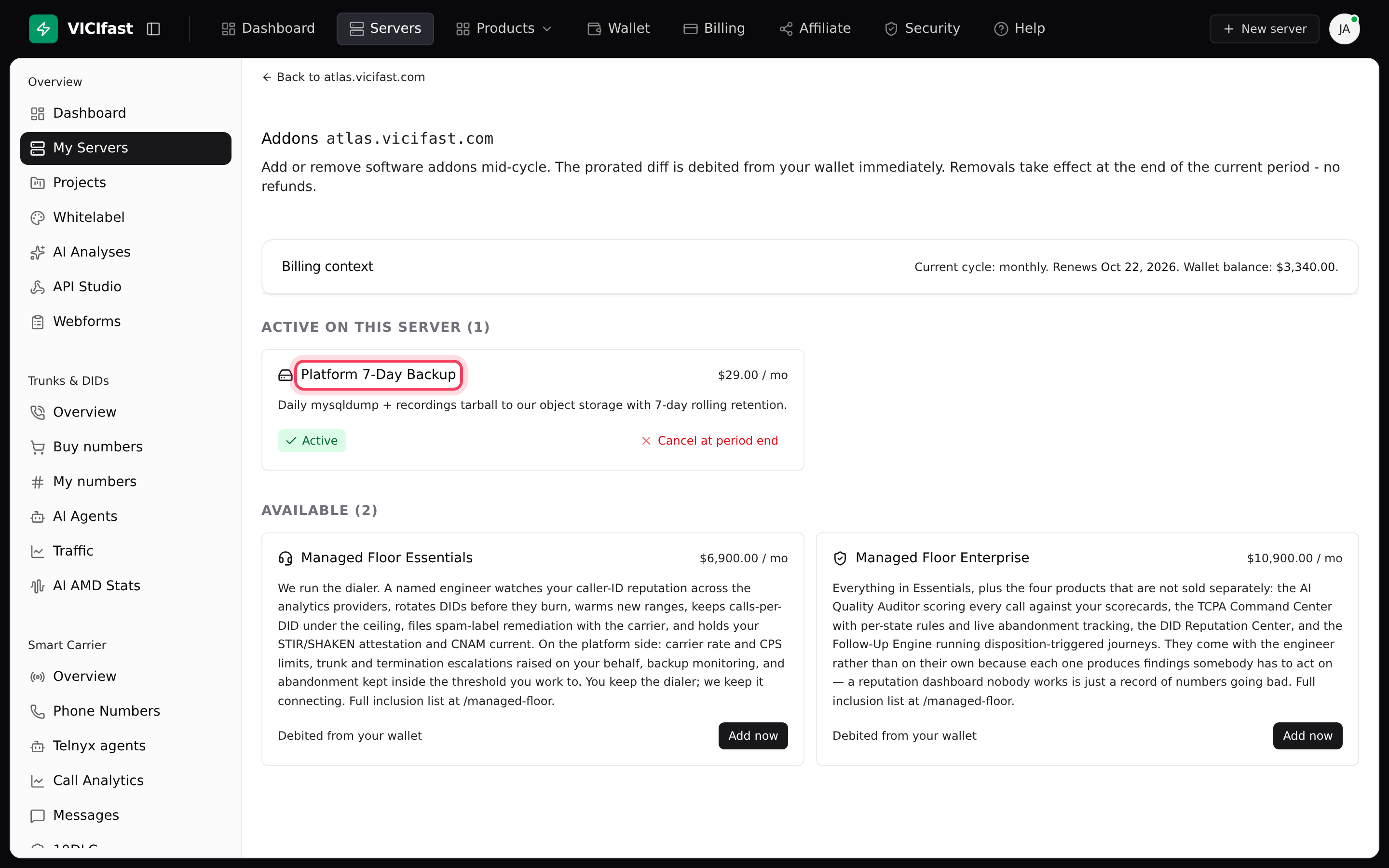This screenshot has width=1389, height=868.
Task: Click the green Active status badge
Action: coord(312,441)
